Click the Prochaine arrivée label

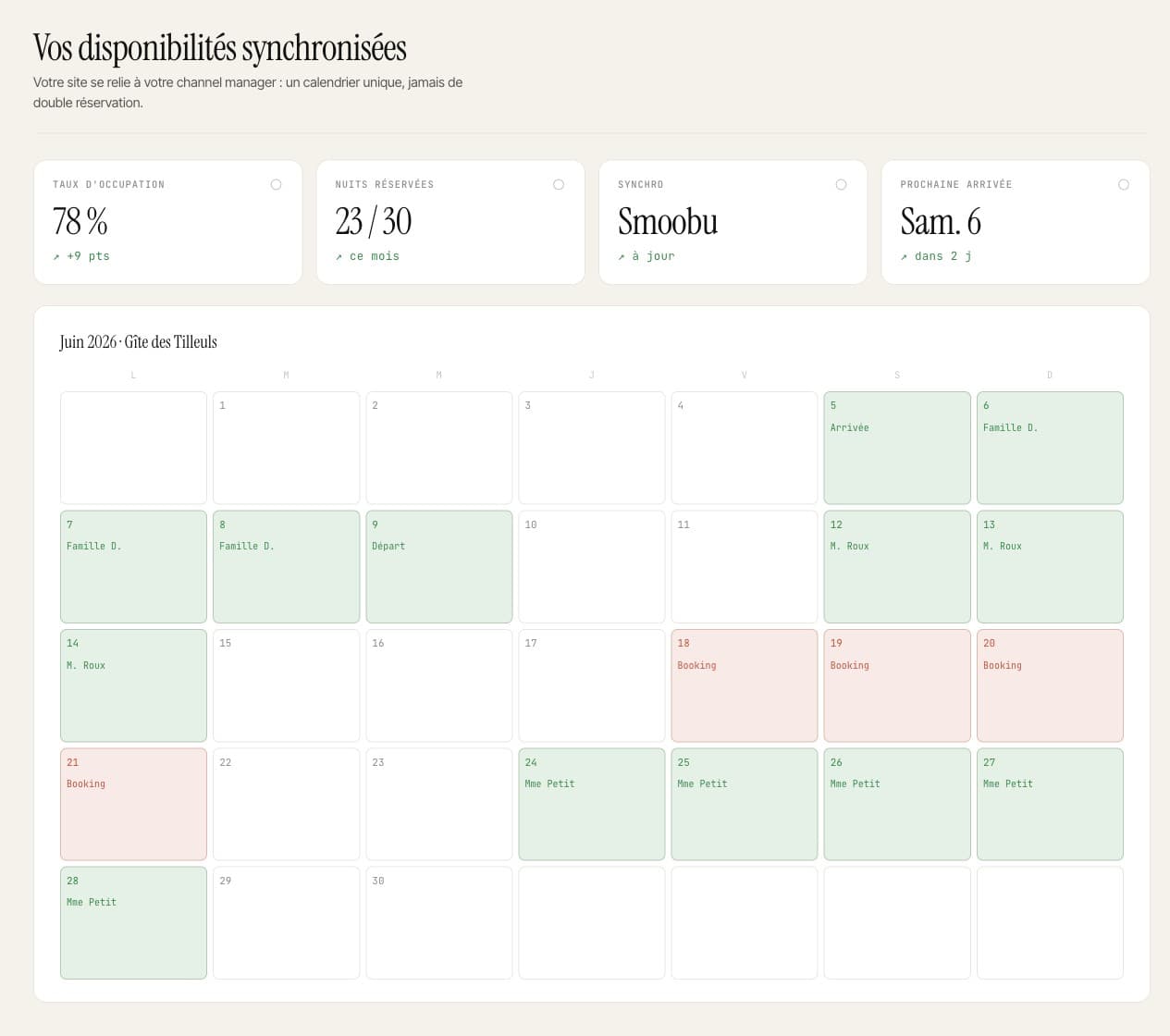[x=956, y=185]
